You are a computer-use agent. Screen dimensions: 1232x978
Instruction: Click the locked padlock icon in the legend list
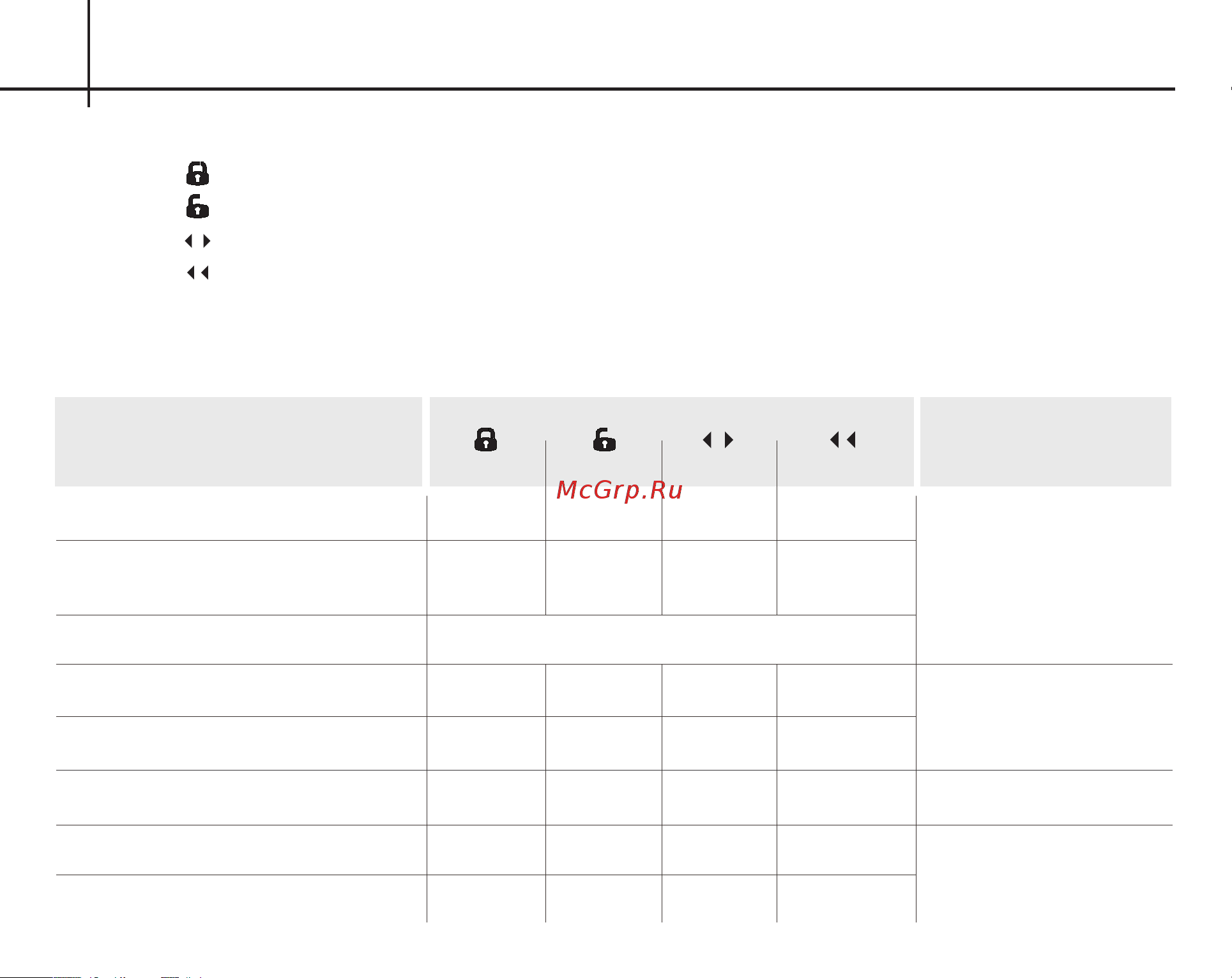[197, 173]
